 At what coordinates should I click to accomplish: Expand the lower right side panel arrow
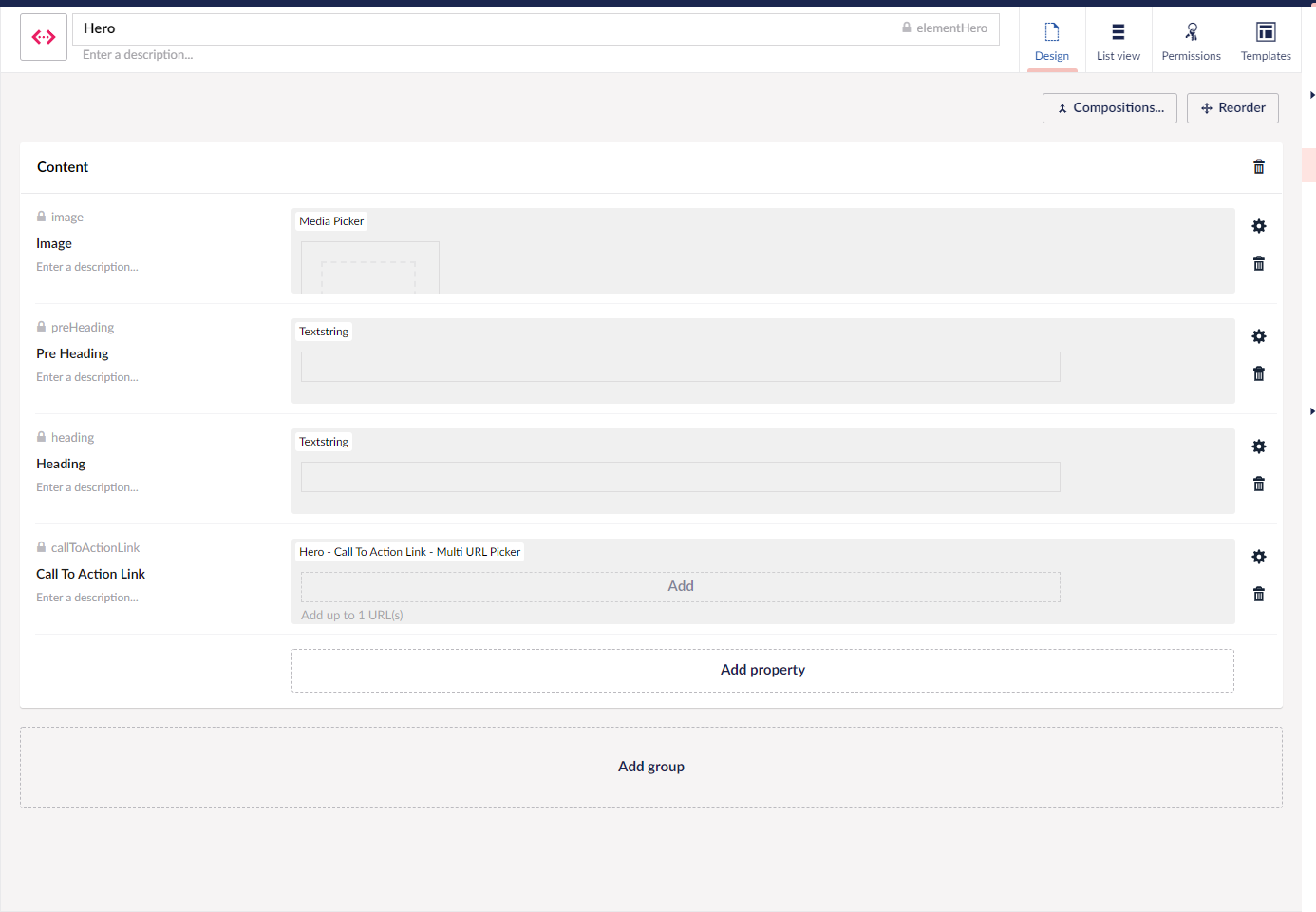[1311, 411]
